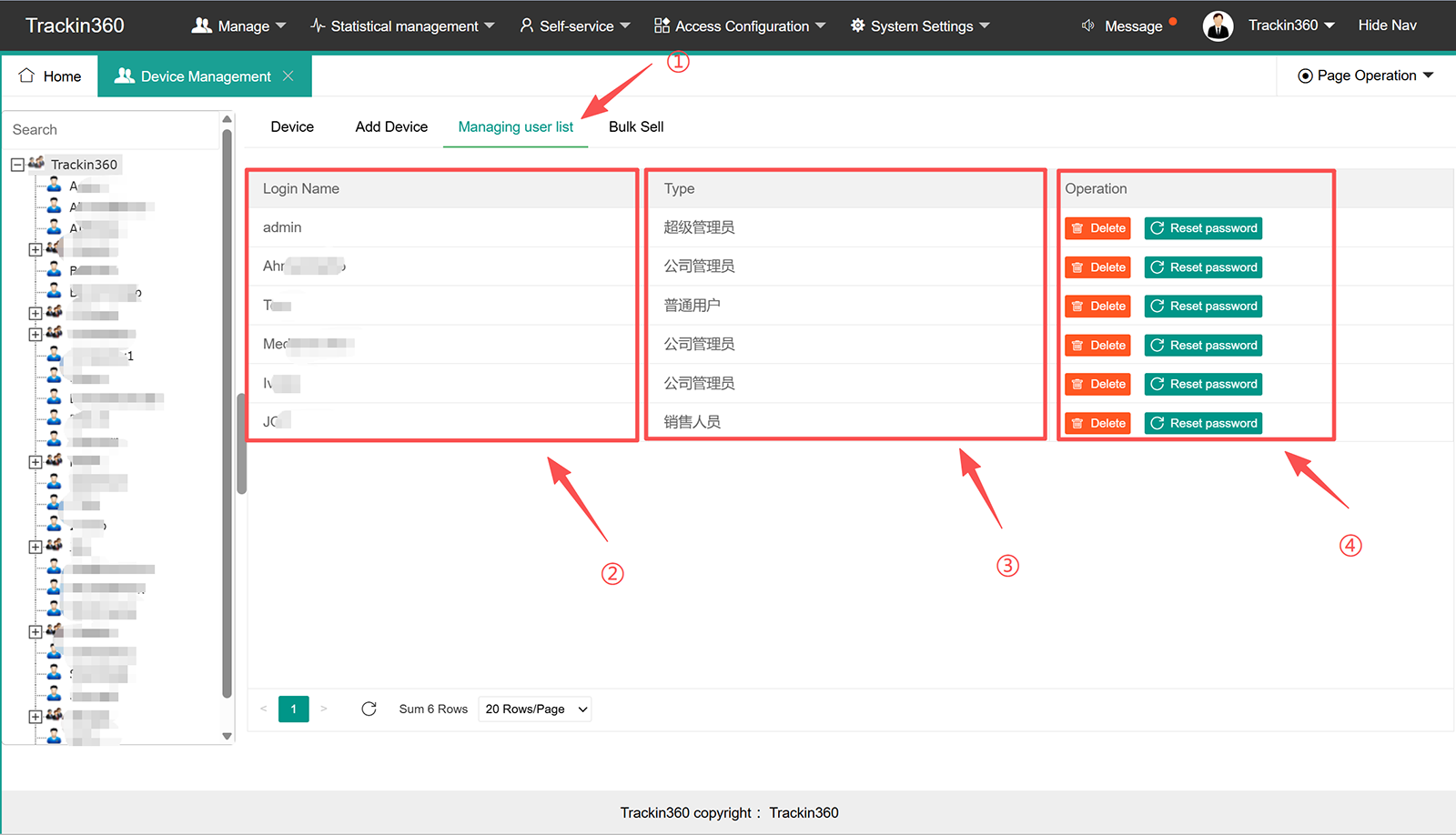Image resolution: width=1456 pixels, height=835 pixels.
Task: Go to page 1 in pagination
Action: [x=294, y=709]
